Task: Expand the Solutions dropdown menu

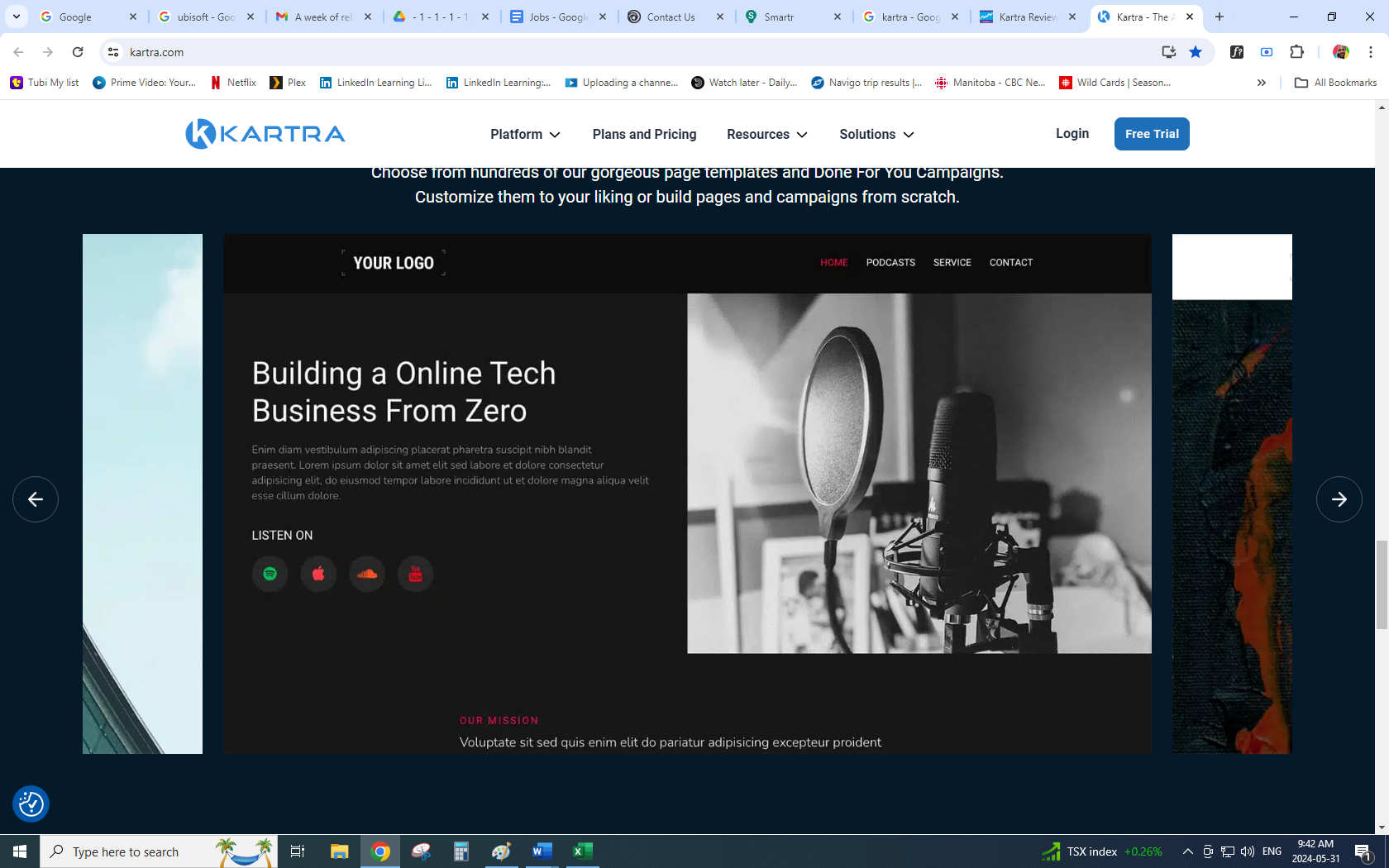Action: [876, 134]
